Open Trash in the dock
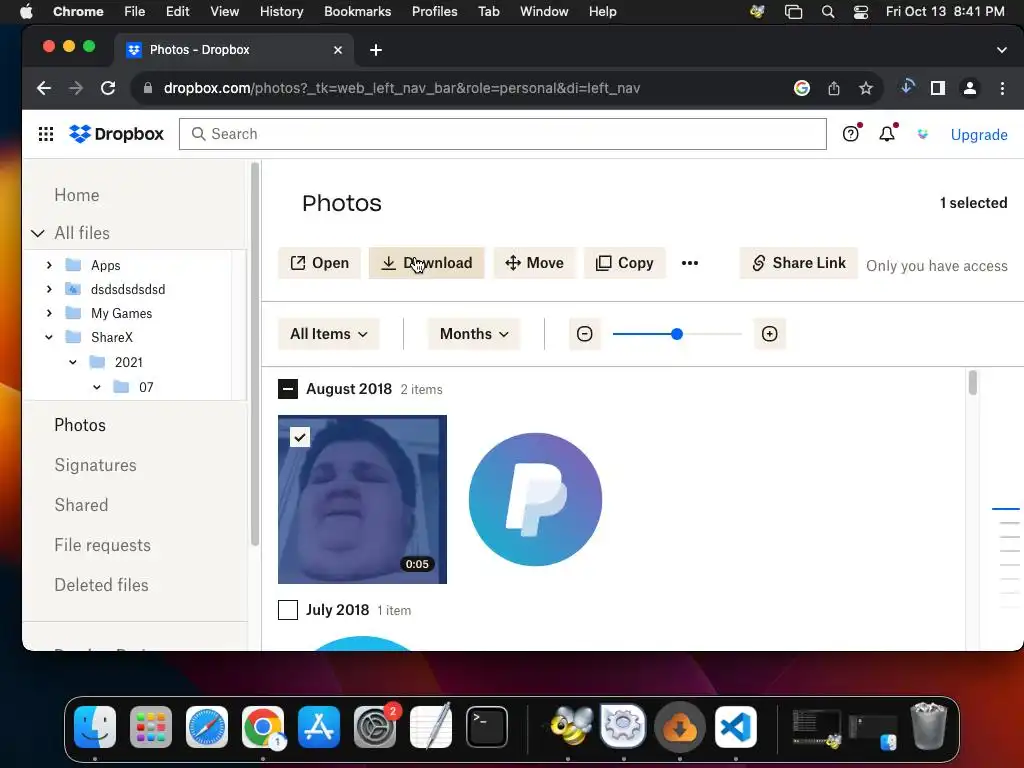Screen dimensions: 1024x768 (x=929, y=726)
